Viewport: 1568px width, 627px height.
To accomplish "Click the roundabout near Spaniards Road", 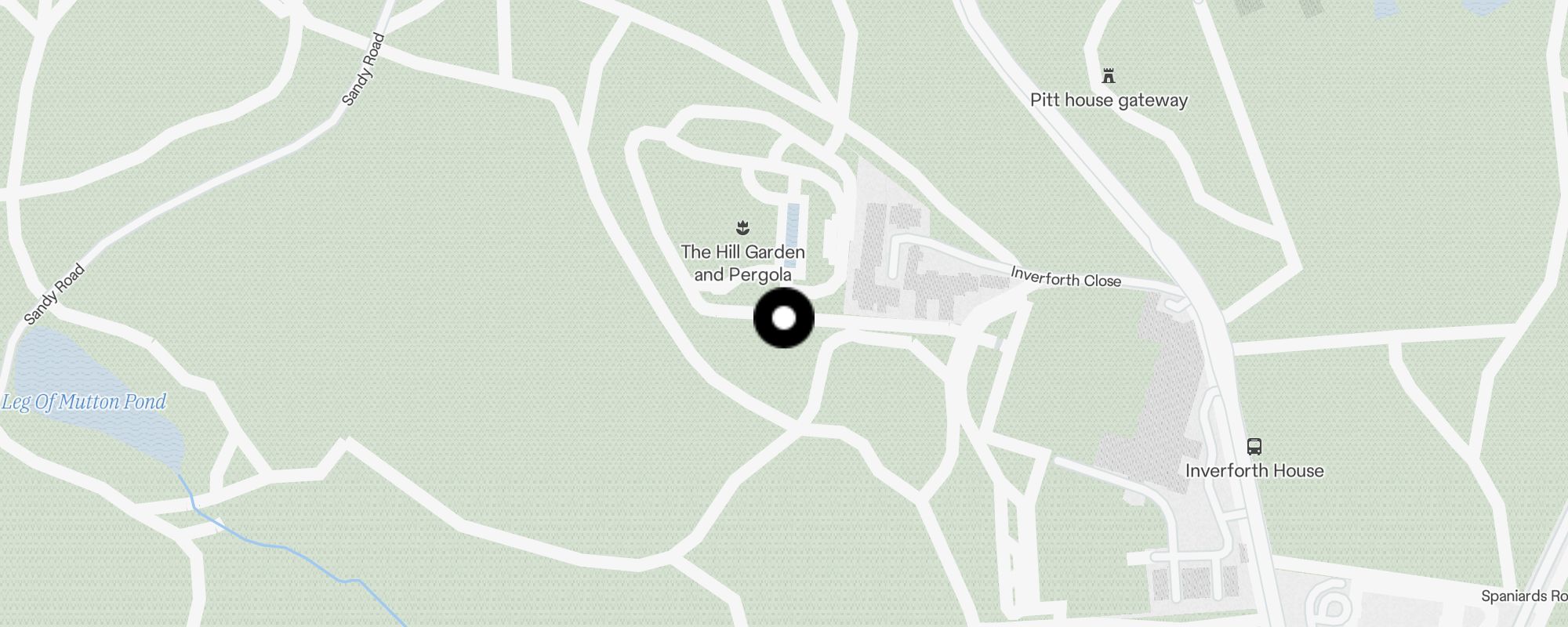I will coord(1327,605).
